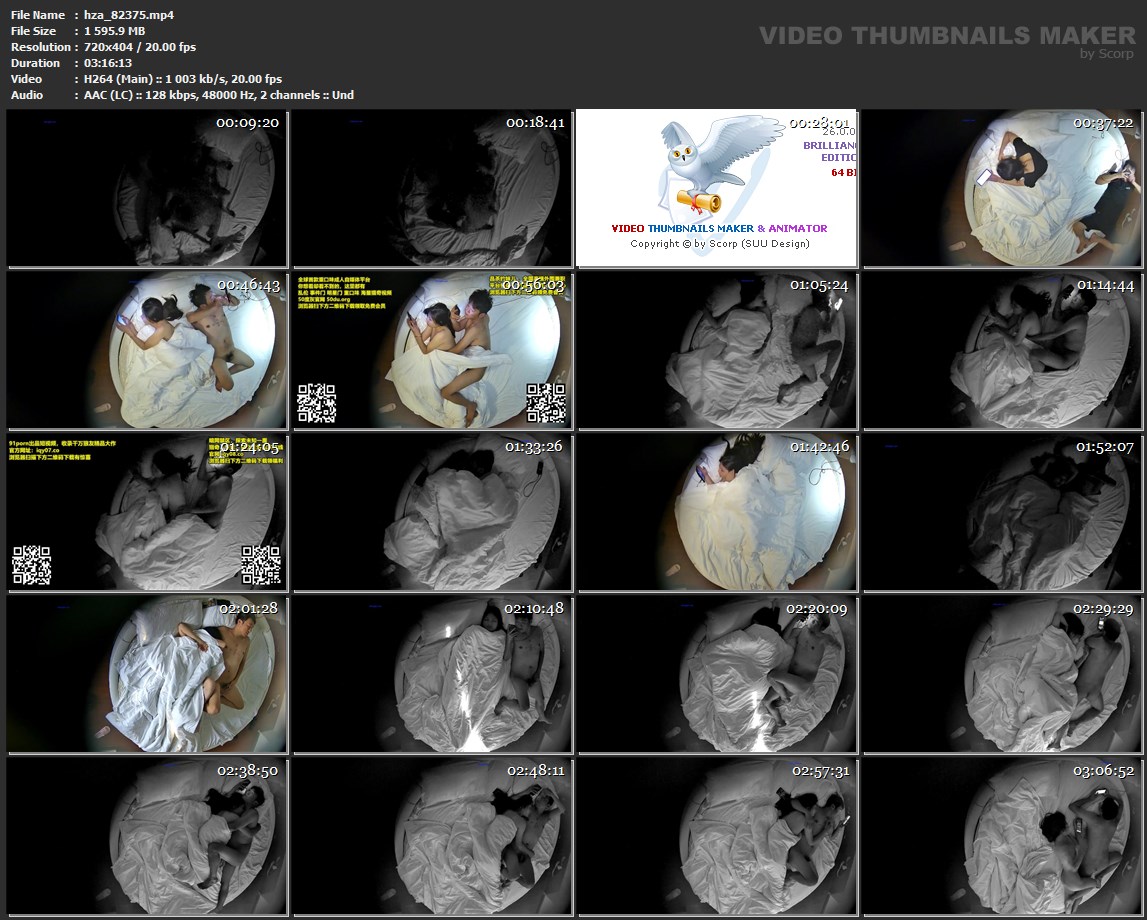Select the resolution text 720x404 / 20.00 fps
The height and width of the screenshot is (920, 1147).
click(140, 47)
